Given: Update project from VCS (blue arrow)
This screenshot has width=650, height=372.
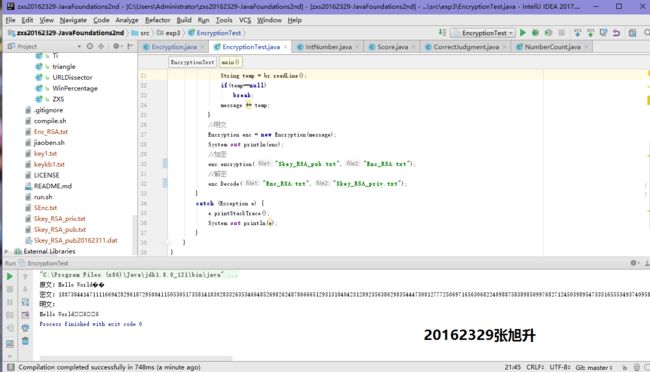Looking at the screenshot, I should tap(577, 32).
